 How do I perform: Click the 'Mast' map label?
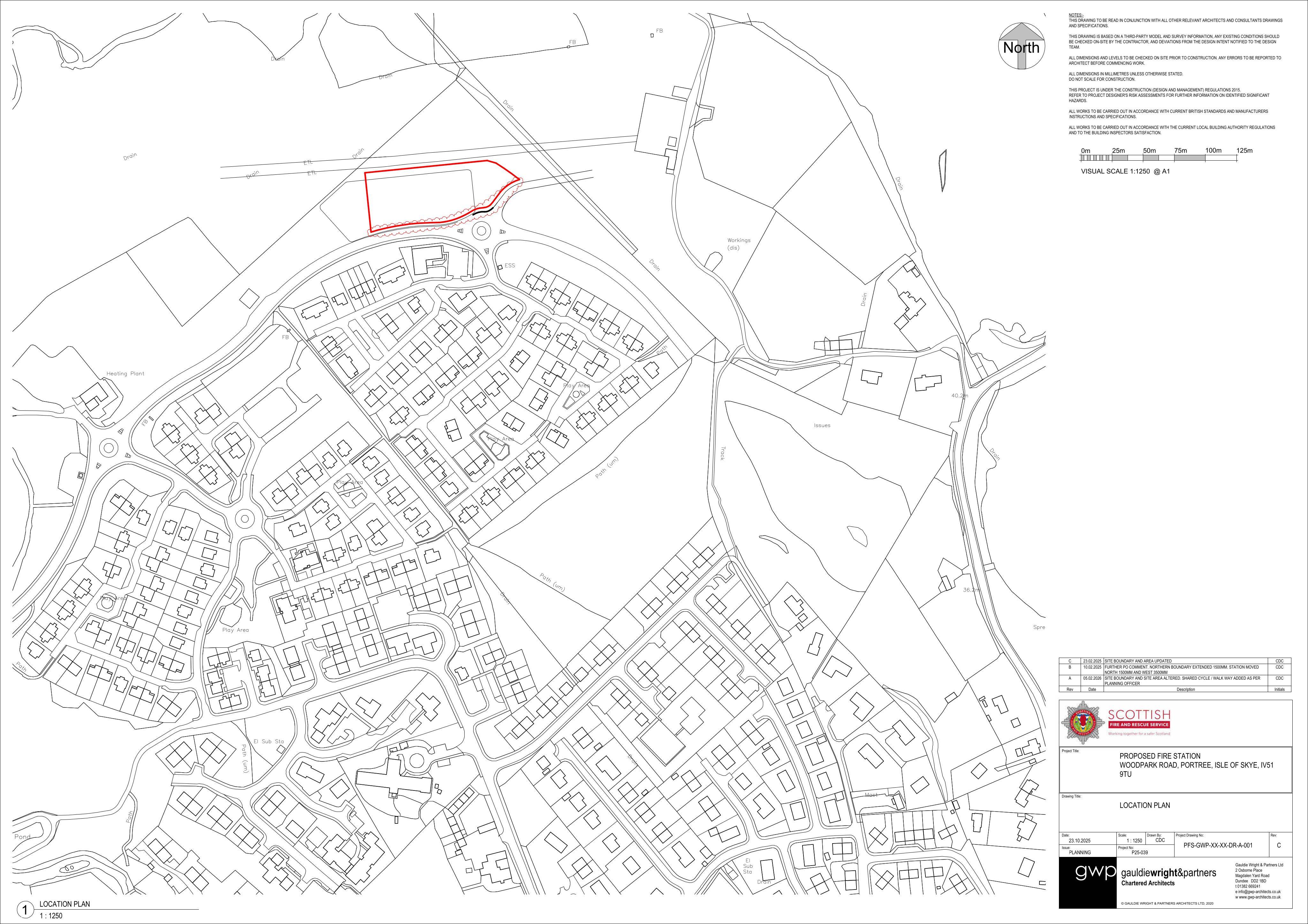pyautogui.click(x=871, y=795)
